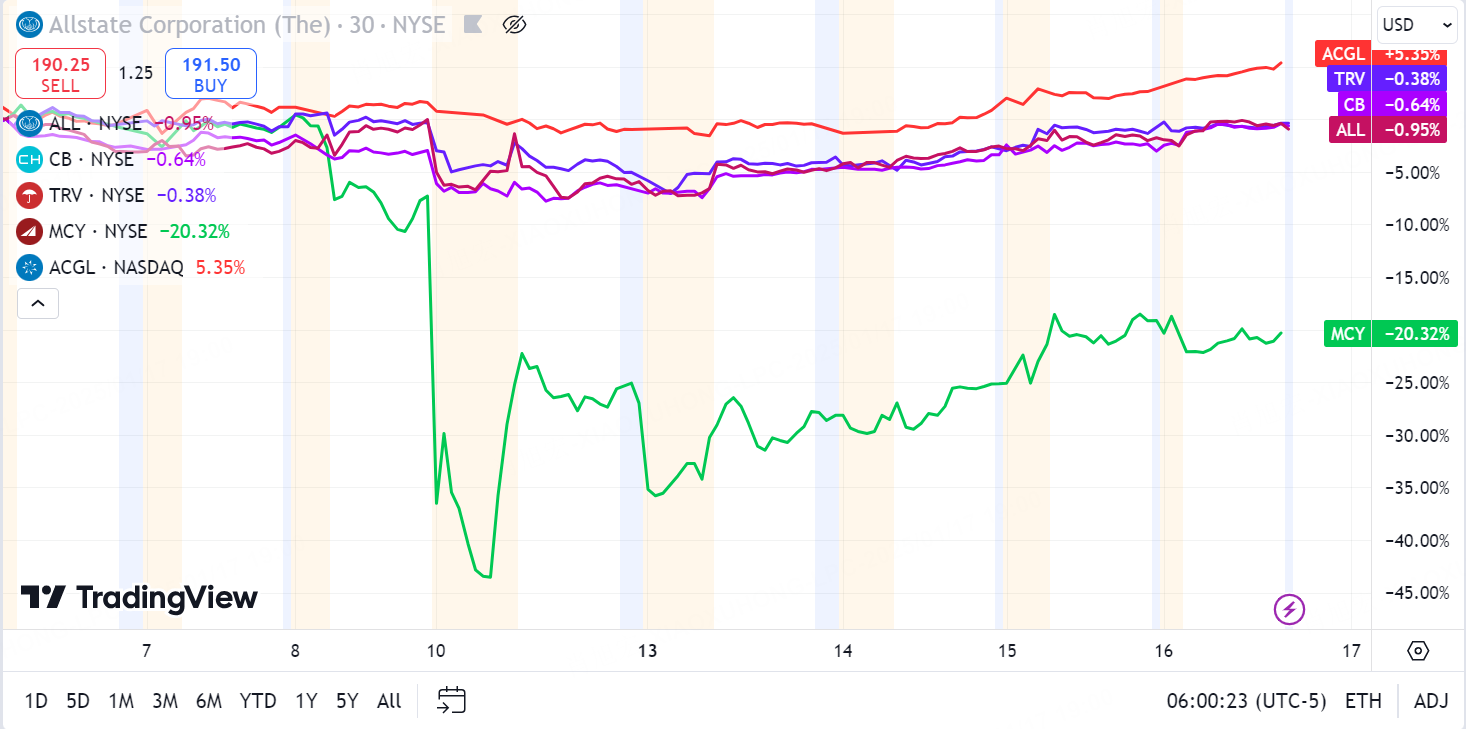Viewport: 1466px width, 729px height.
Task: Open chart settings hexagon icon
Action: coord(1418,651)
